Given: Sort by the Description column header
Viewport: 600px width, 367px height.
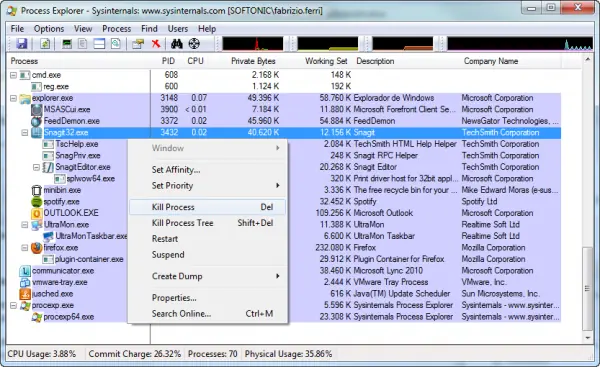Looking at the screenshot, I should (375, 61).
